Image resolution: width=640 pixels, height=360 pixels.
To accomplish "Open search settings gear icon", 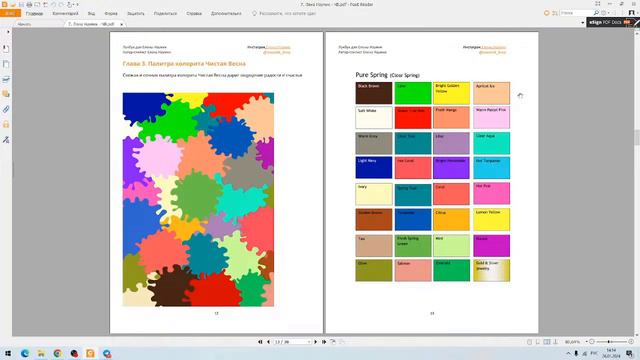I will tap(604, 13).
